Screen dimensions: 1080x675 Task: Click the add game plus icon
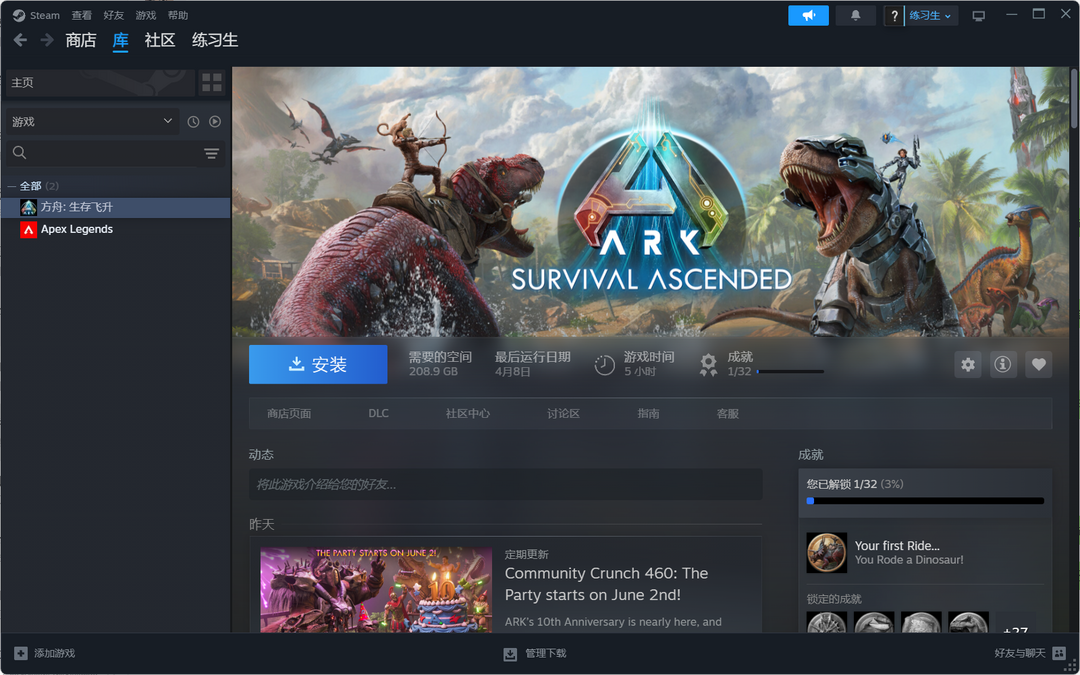[x=21, y=653]
